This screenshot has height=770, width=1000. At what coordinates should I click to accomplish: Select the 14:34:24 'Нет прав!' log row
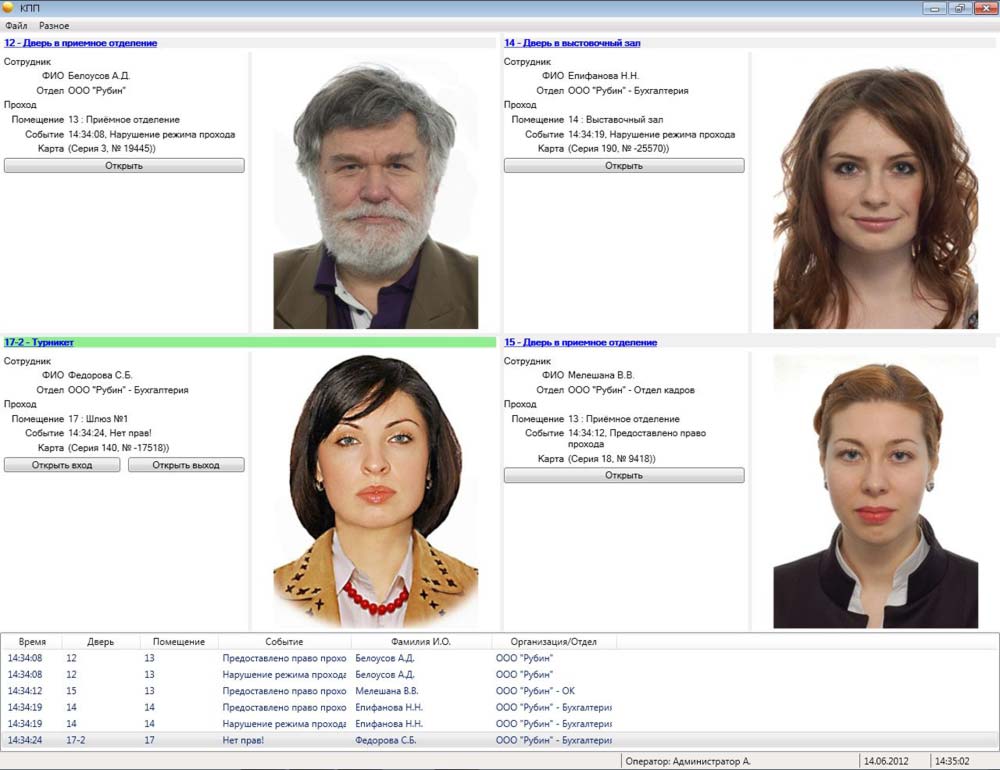coord(300,741)
